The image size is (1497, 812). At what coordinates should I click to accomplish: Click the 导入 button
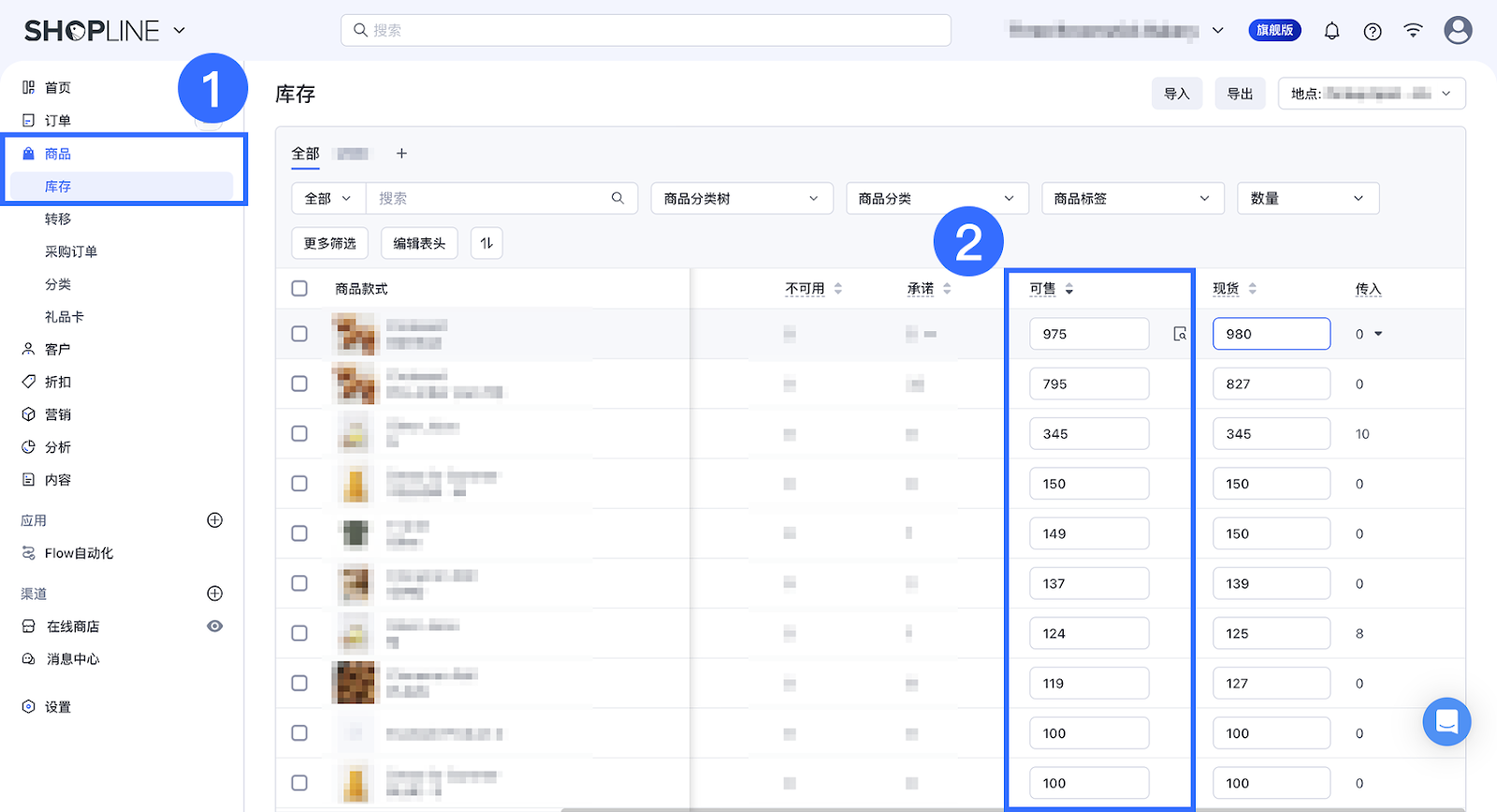click(x=1176, y=94)
